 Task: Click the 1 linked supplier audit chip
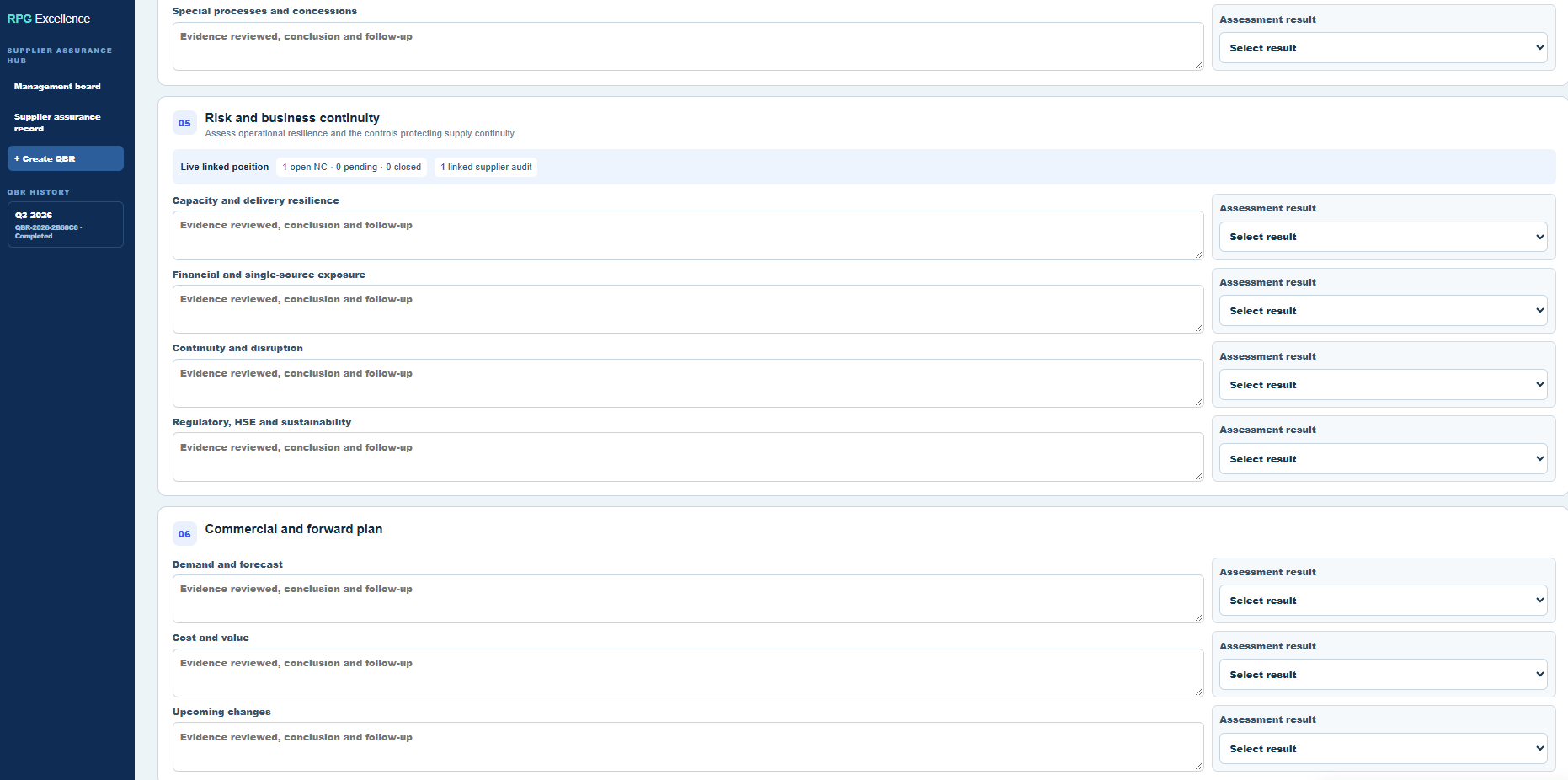pos(486,167)
